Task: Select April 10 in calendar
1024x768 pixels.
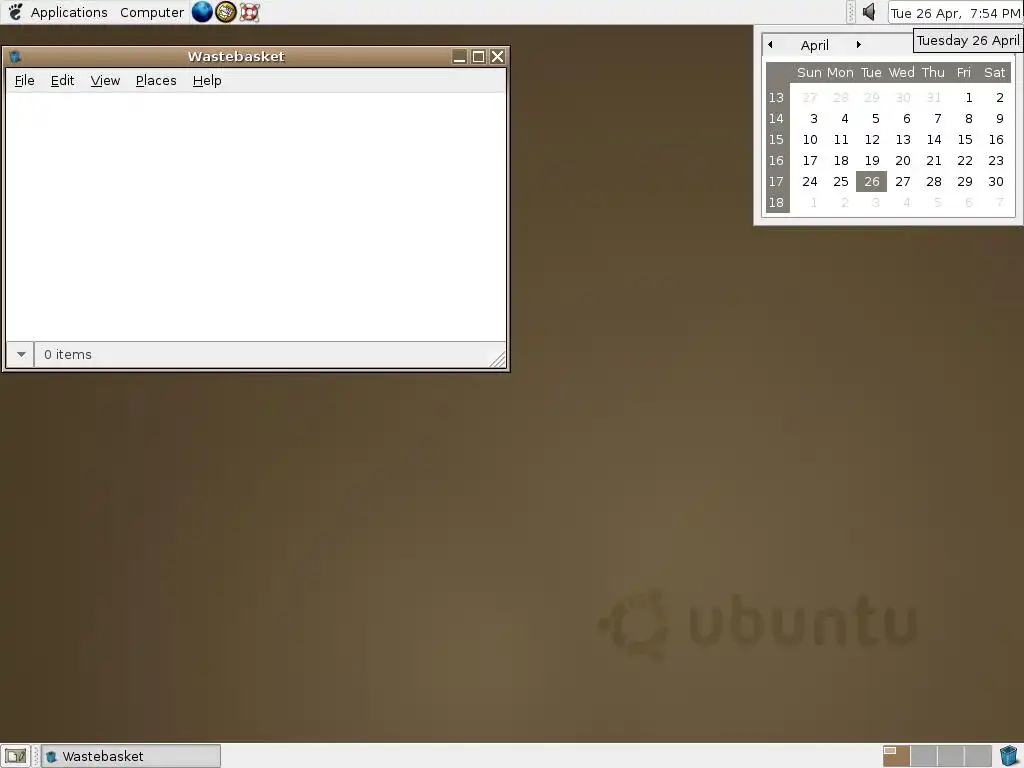Action: 810,140
